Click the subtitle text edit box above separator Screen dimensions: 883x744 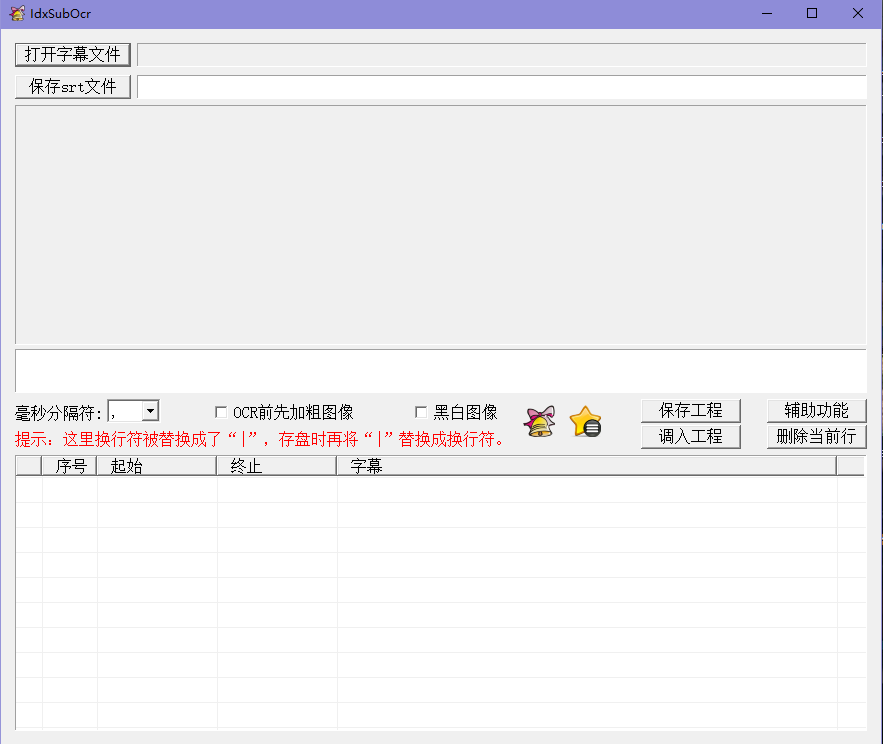(440, 370)
